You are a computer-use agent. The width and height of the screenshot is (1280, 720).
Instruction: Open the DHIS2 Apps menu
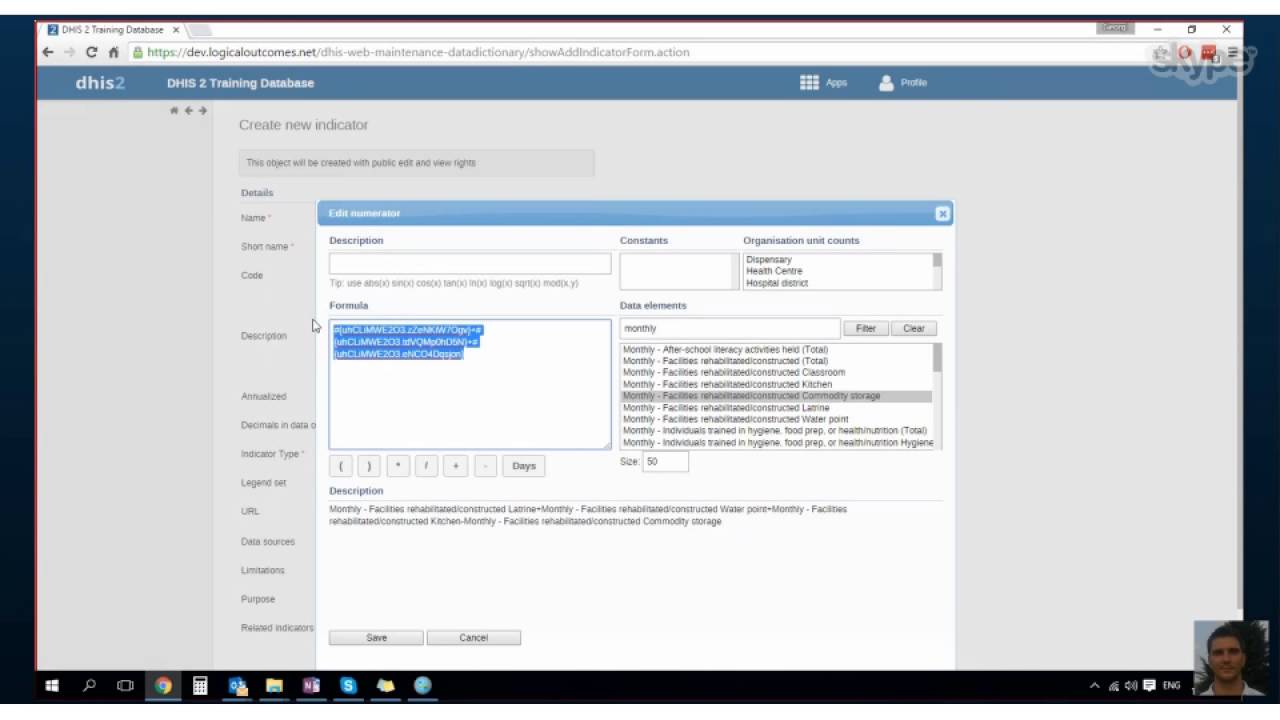tap(823, 83)
